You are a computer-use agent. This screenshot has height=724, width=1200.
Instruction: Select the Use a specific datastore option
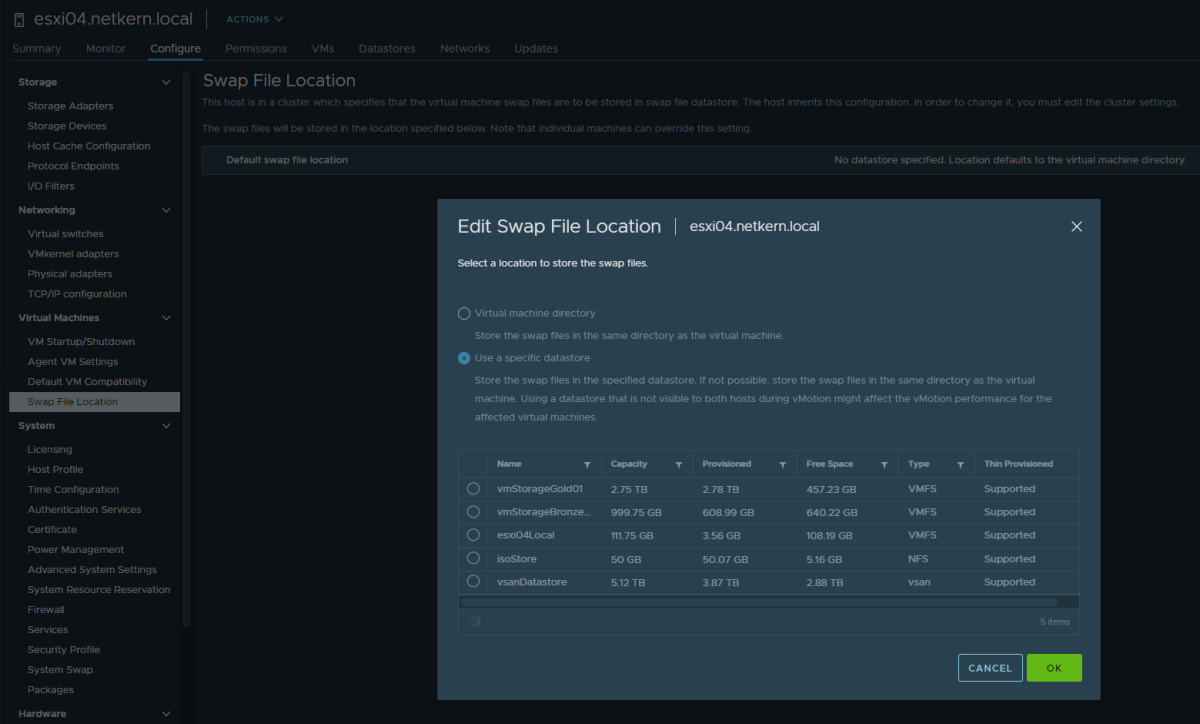point(464,358)
